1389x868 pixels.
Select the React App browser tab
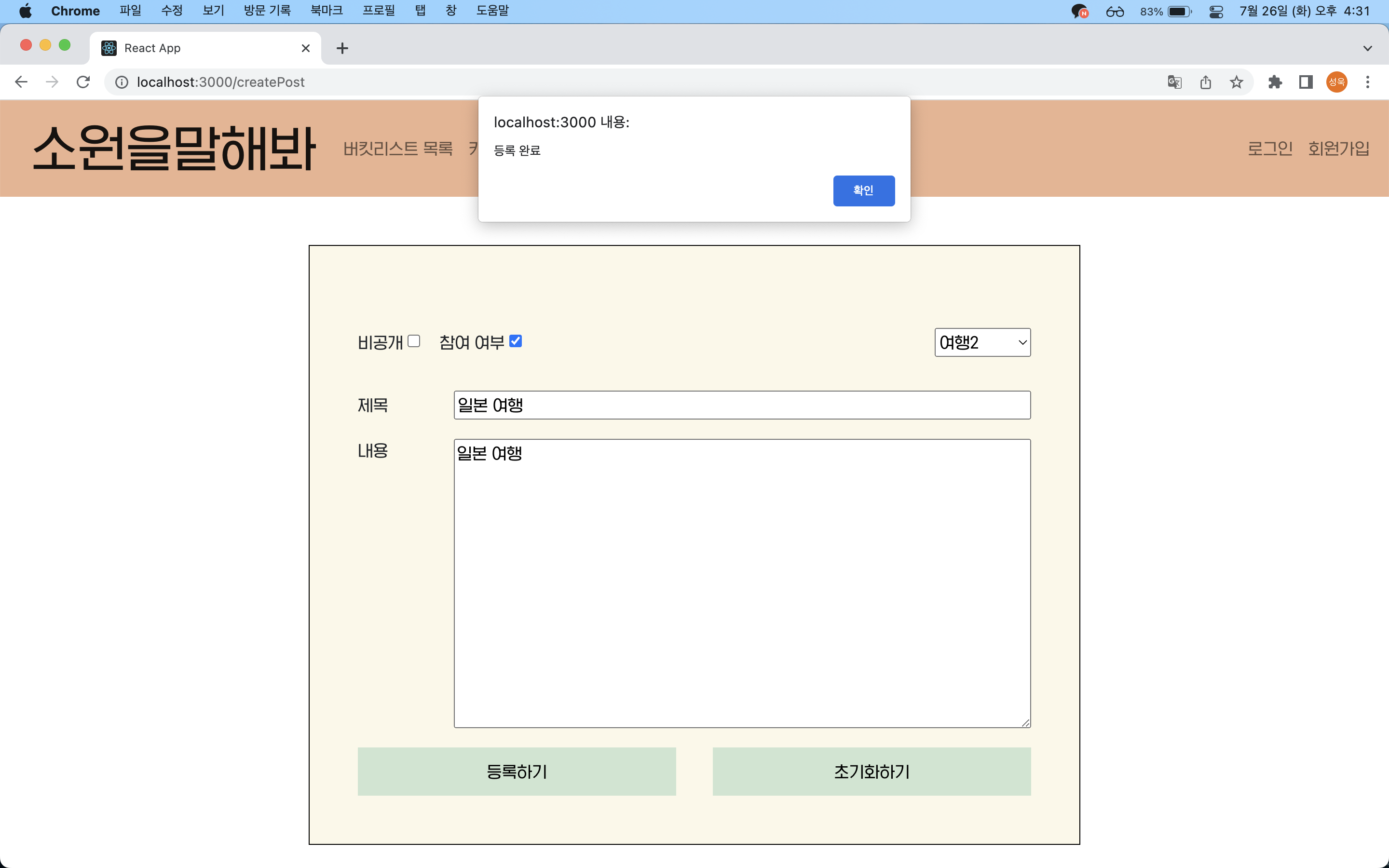tap(172, 48)
